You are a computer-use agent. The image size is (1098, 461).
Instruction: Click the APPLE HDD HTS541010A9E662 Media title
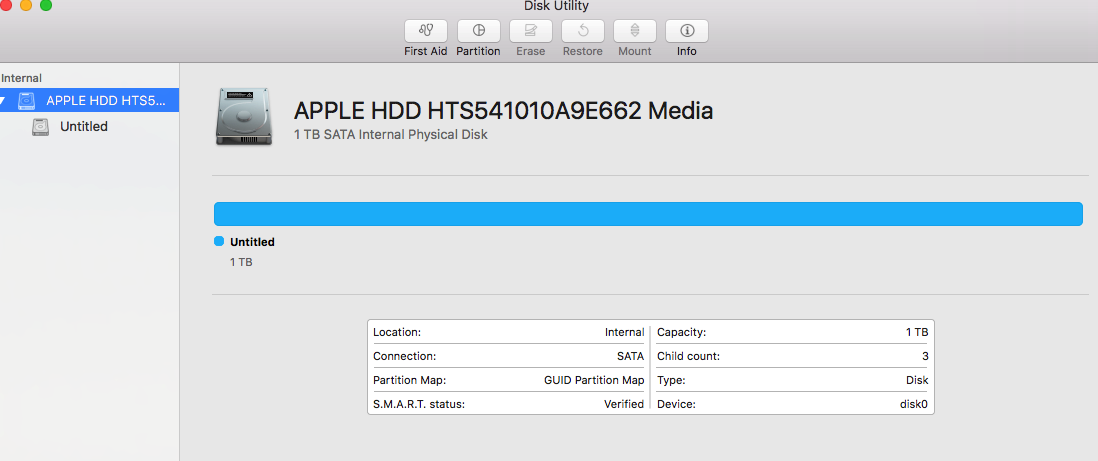pos(503,110)
